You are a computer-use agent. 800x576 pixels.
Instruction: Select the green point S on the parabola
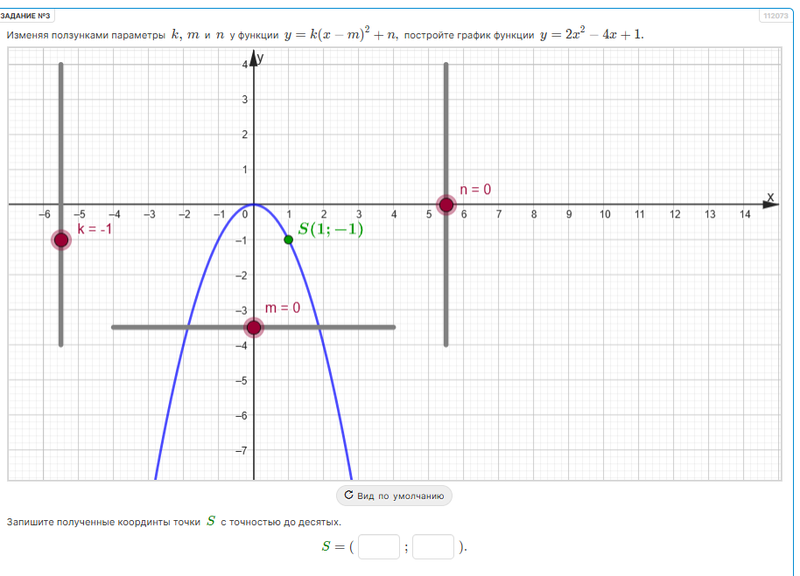tap(289, 239)
